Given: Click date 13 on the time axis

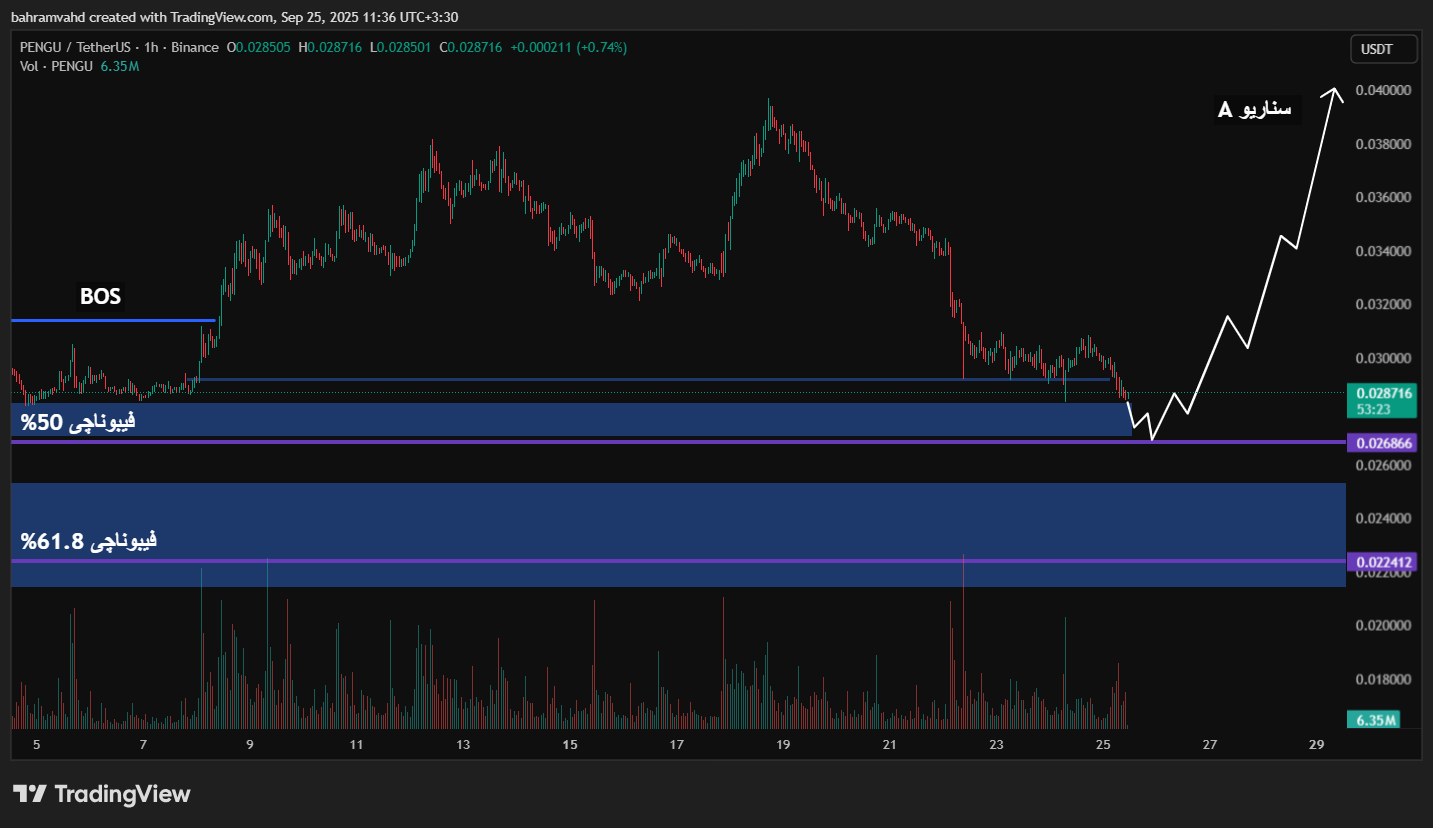Looking at the screenshot, I should pos(463,744).
